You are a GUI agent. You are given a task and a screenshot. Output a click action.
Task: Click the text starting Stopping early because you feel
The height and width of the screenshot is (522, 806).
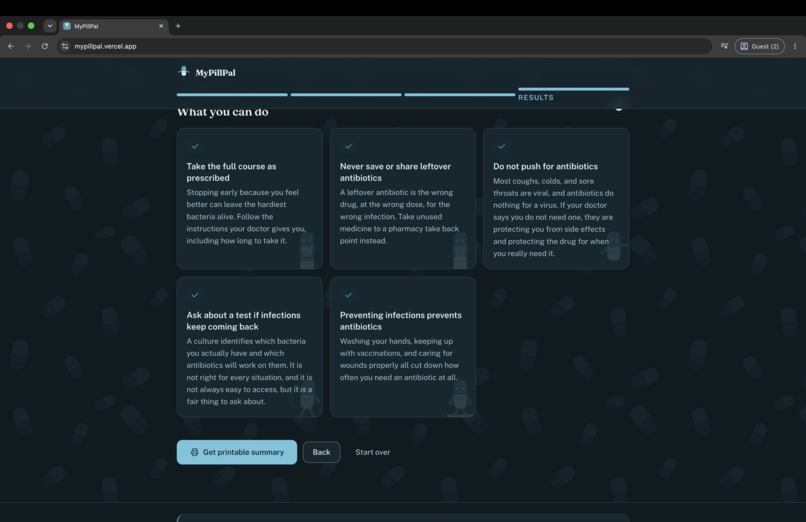pos(246,216)
